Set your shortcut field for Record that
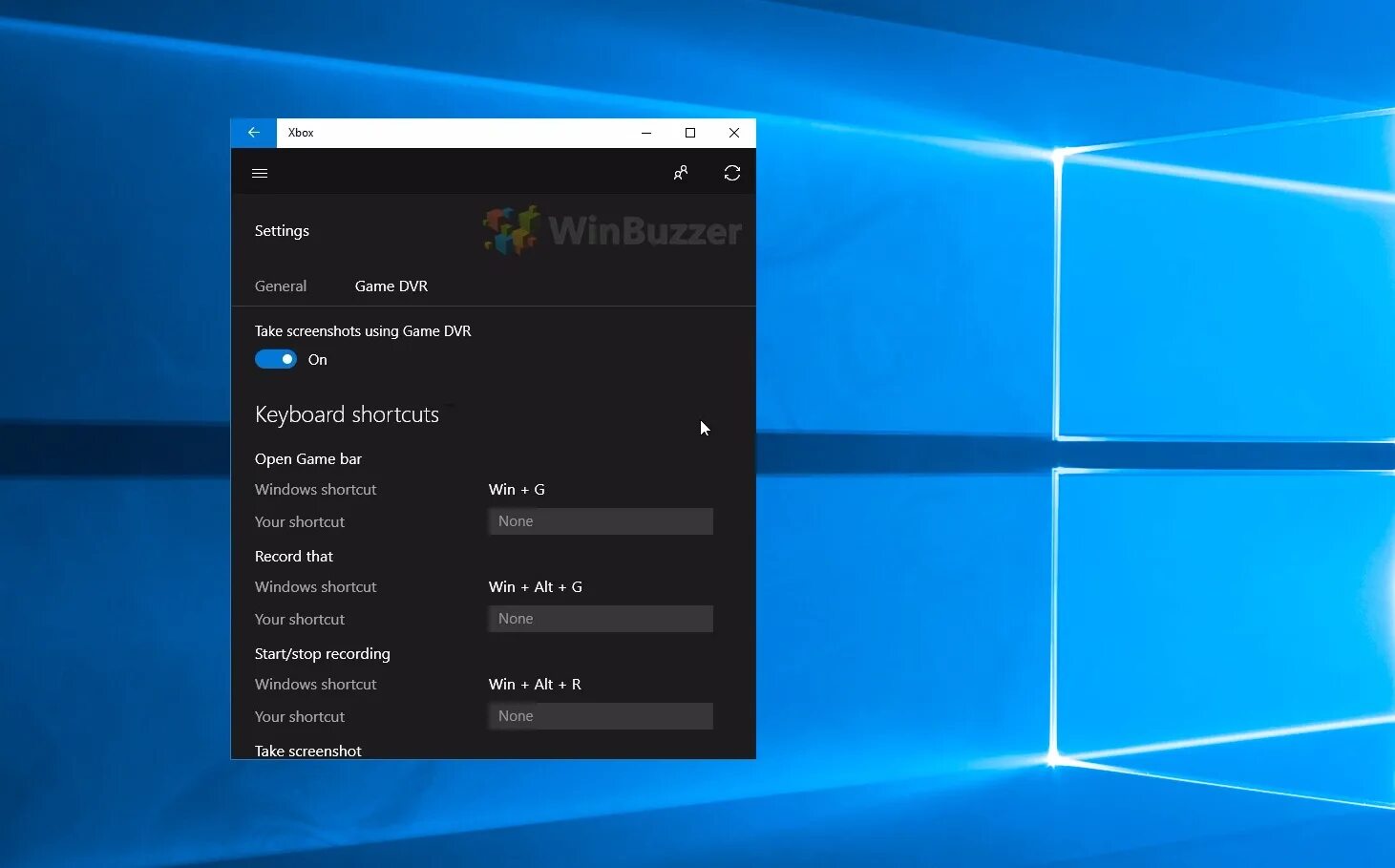The width and height of the screenshot is (1395, 868). (601, 619)
